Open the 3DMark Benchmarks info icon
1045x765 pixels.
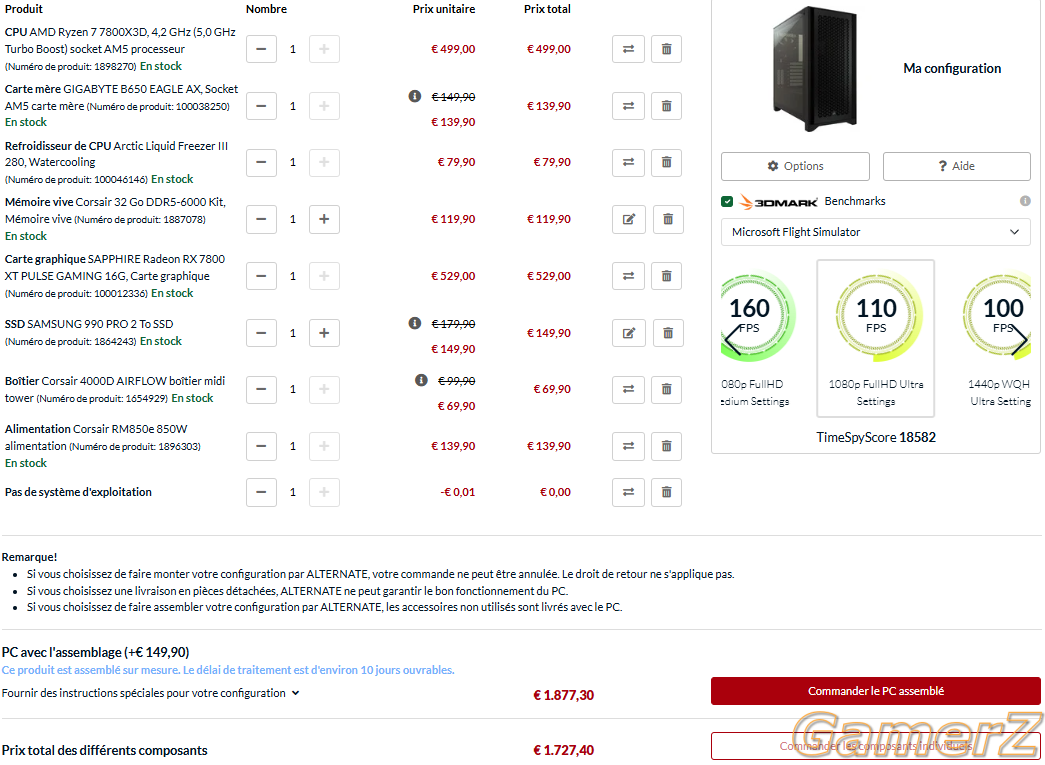tap(1025, 201)
